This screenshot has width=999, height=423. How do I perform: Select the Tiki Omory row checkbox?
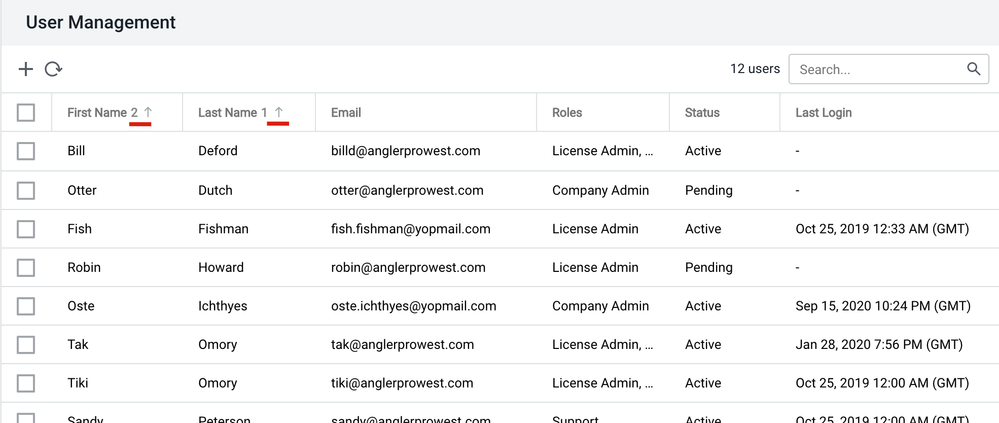[26, 383]
